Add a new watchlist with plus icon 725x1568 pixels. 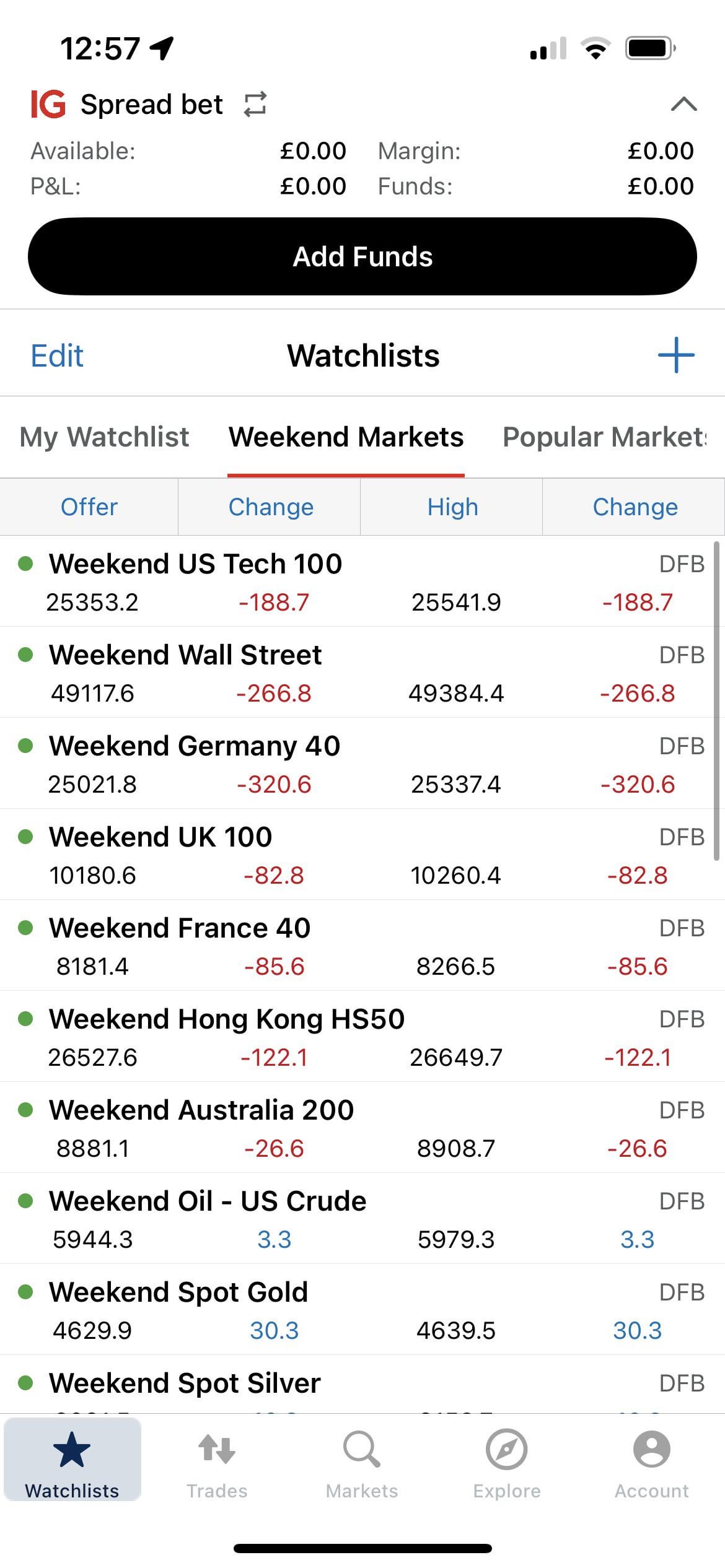675,355
